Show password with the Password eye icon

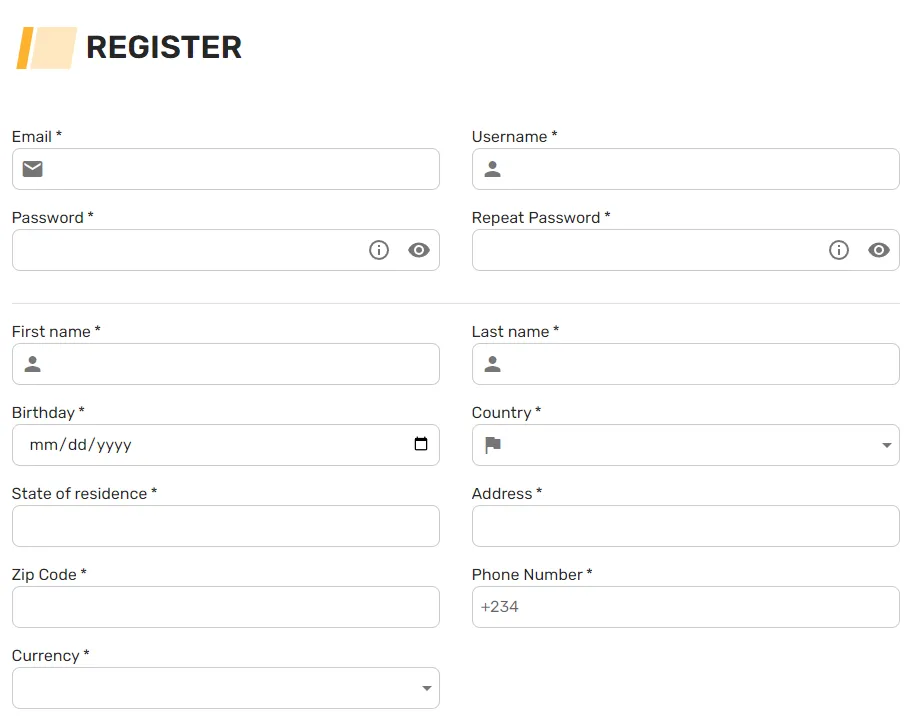click(x=419, y=250)
